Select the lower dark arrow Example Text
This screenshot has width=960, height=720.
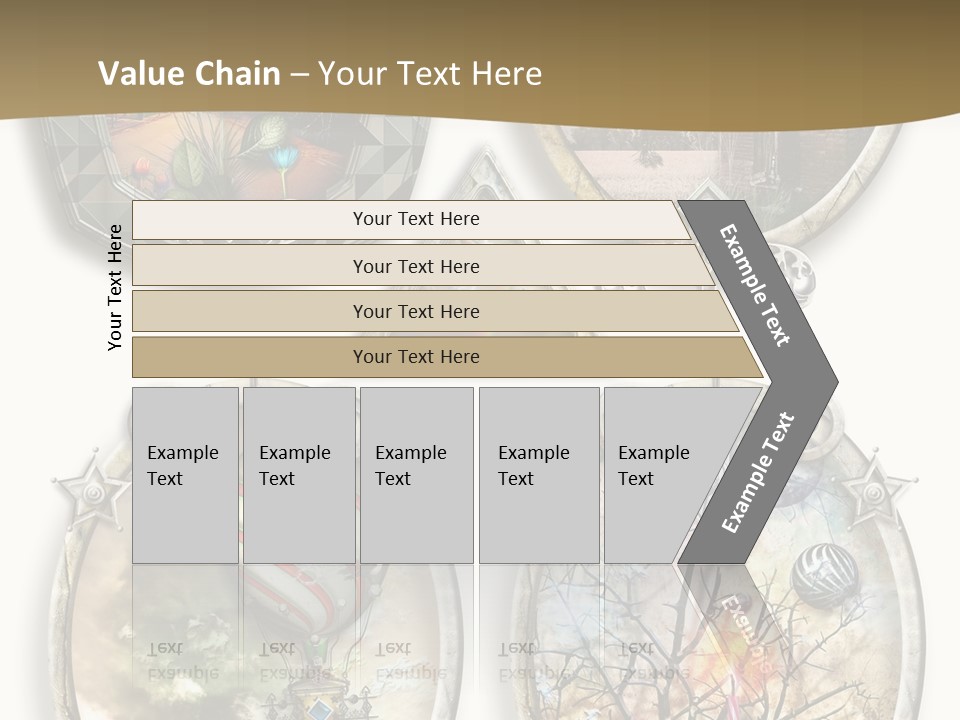[757, 473]
